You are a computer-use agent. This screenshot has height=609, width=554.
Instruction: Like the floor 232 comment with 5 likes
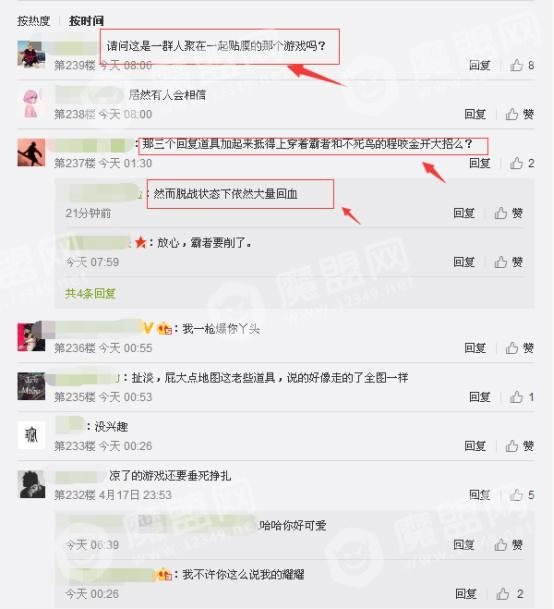522,495
